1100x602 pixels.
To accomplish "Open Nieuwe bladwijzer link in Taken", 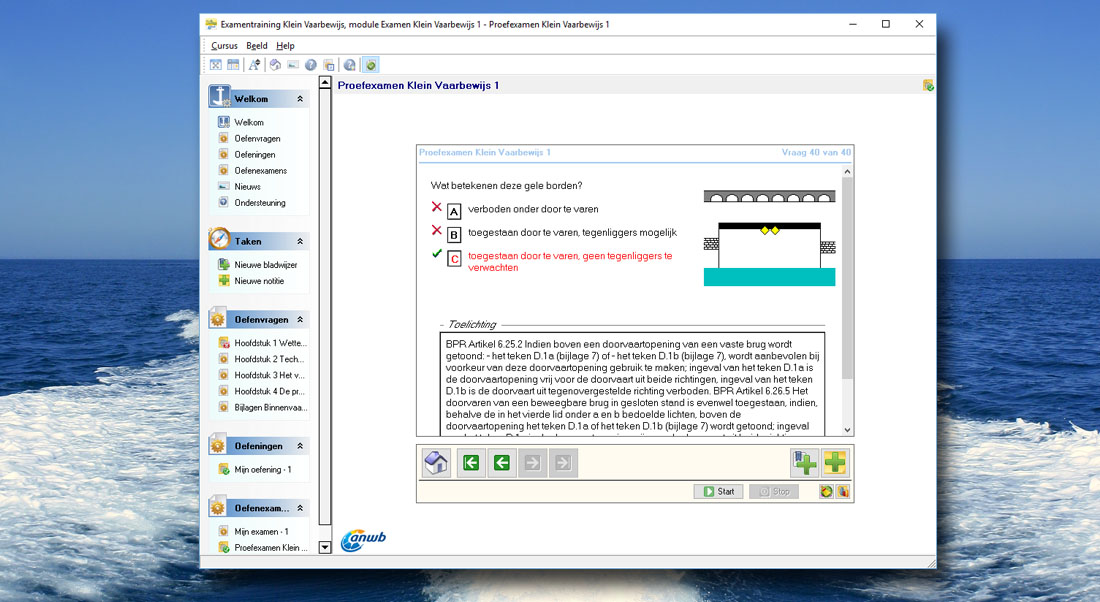I will pyautogui.click(x=265, y=265).
